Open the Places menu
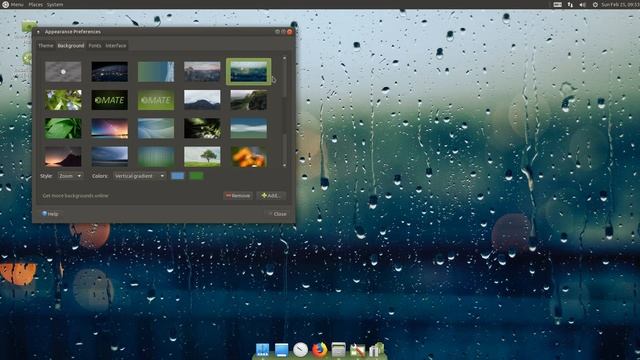640x360 pixels. [36, 4]
